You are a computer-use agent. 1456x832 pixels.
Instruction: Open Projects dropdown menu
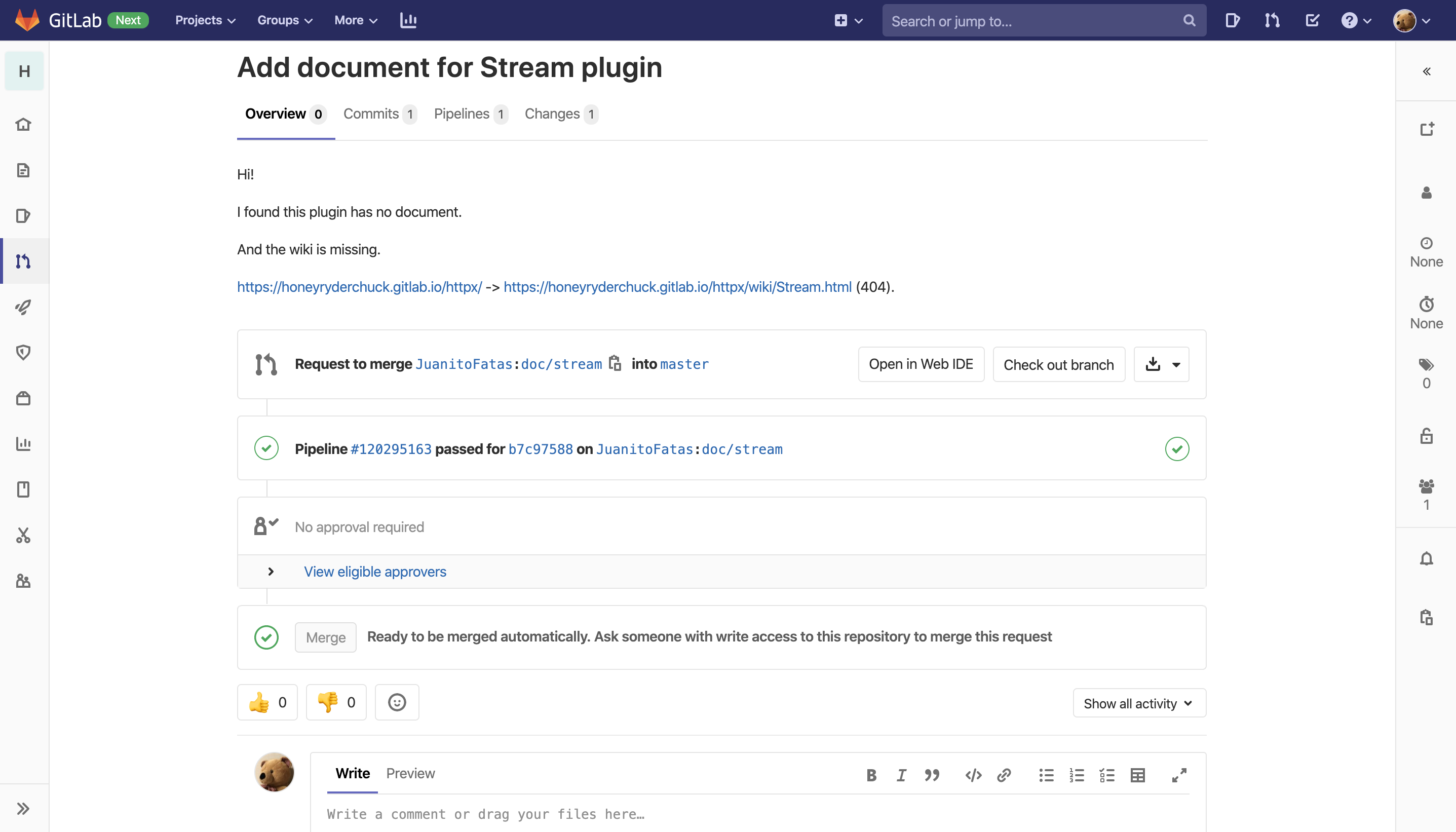[205, 20]
